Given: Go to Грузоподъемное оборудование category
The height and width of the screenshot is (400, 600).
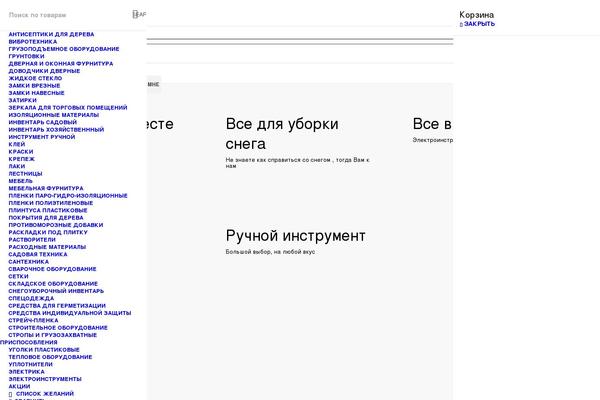Looking at the screenshot, I should pos(64,49).
